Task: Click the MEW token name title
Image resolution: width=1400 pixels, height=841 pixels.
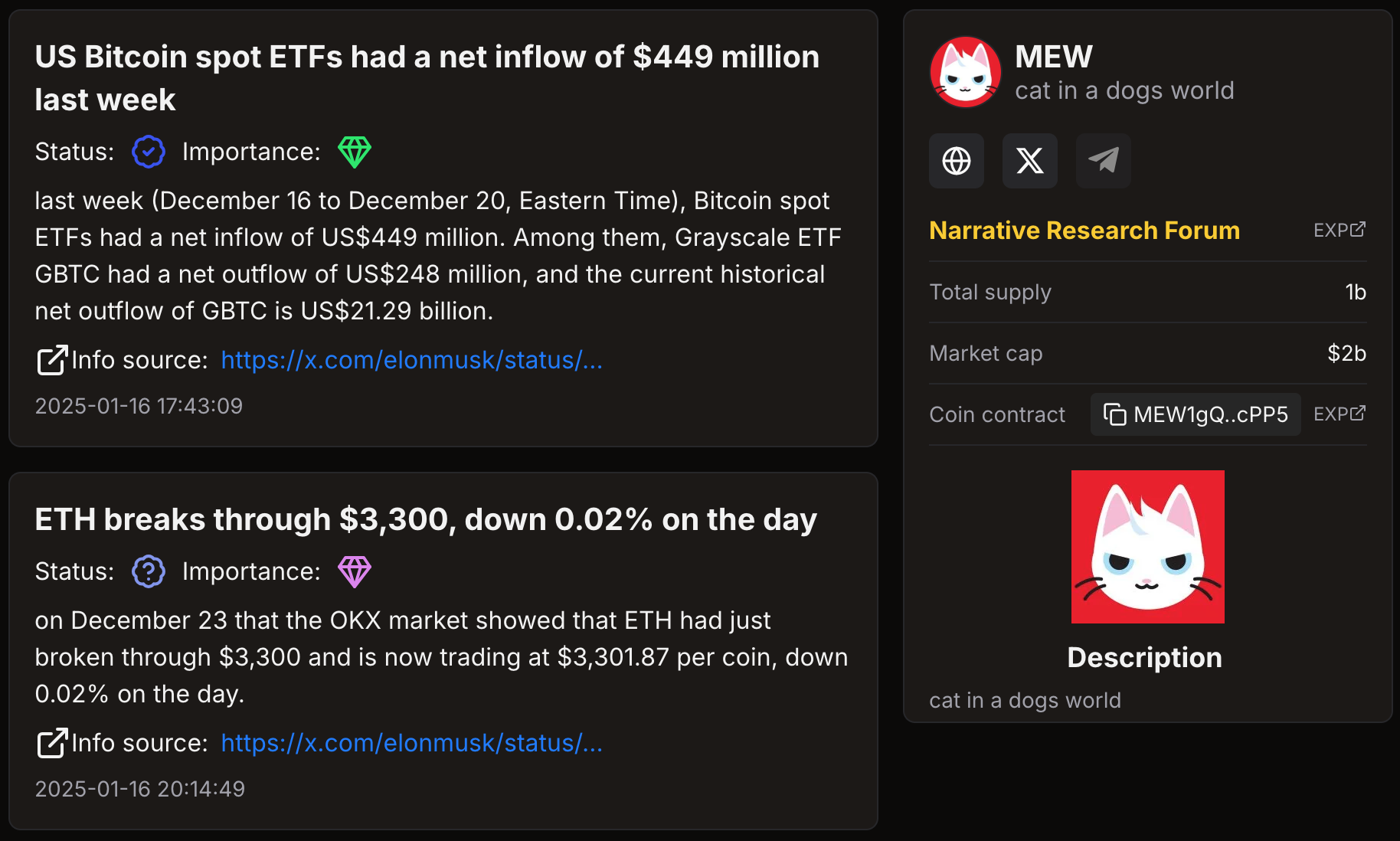Action: 1054,57
